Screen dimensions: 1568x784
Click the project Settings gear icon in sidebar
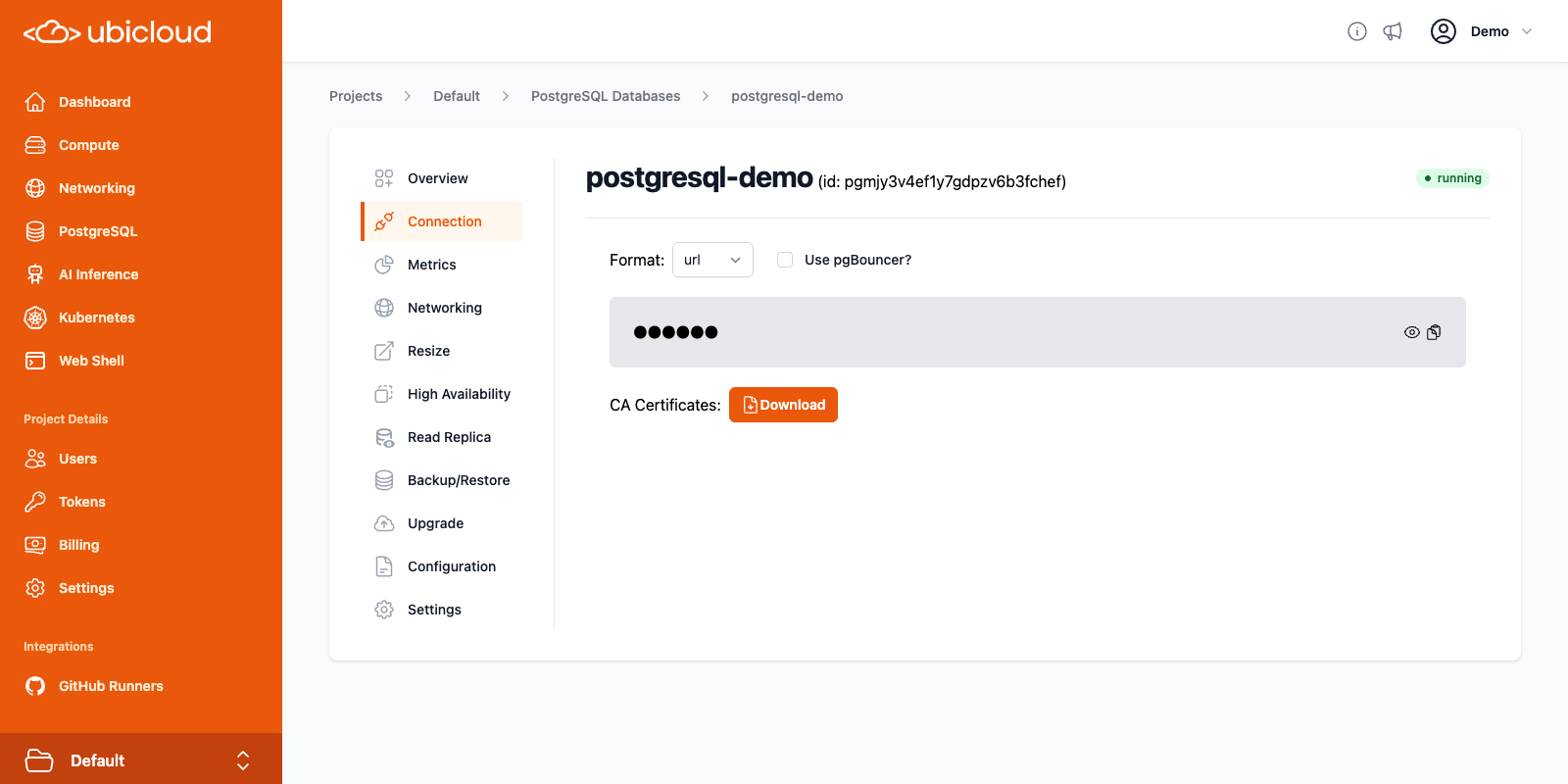pyautogui.click(x=35, y=588)
